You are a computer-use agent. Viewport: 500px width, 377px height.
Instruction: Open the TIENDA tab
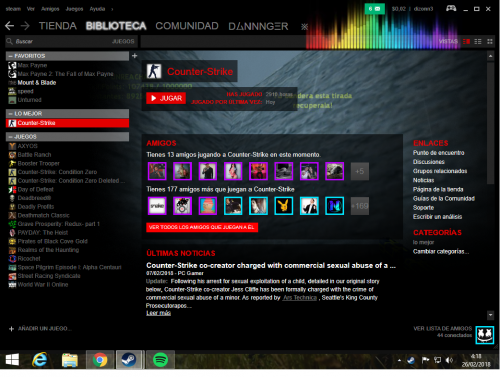[x=58, y=26]
